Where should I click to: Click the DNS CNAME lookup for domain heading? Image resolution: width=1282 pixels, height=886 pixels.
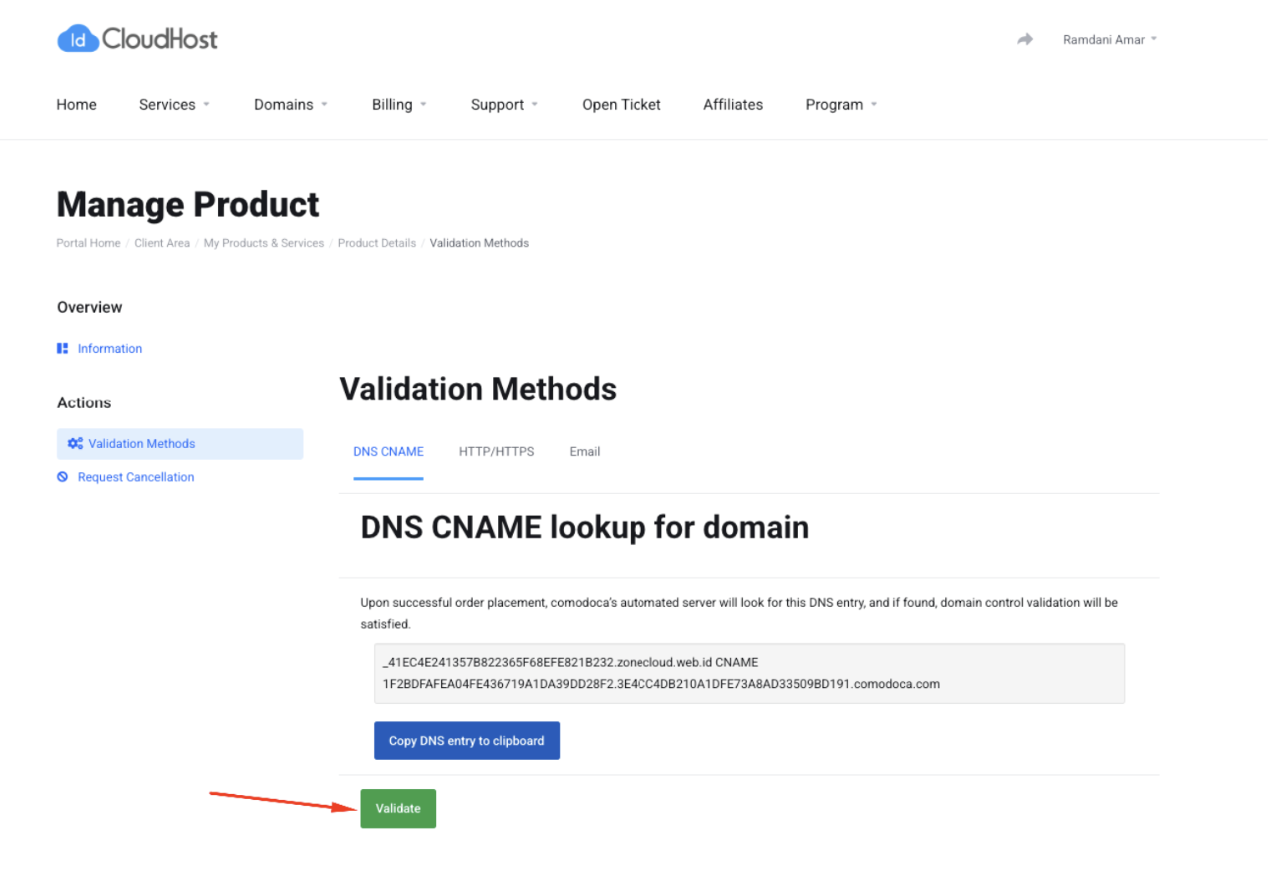coord(585,527)
